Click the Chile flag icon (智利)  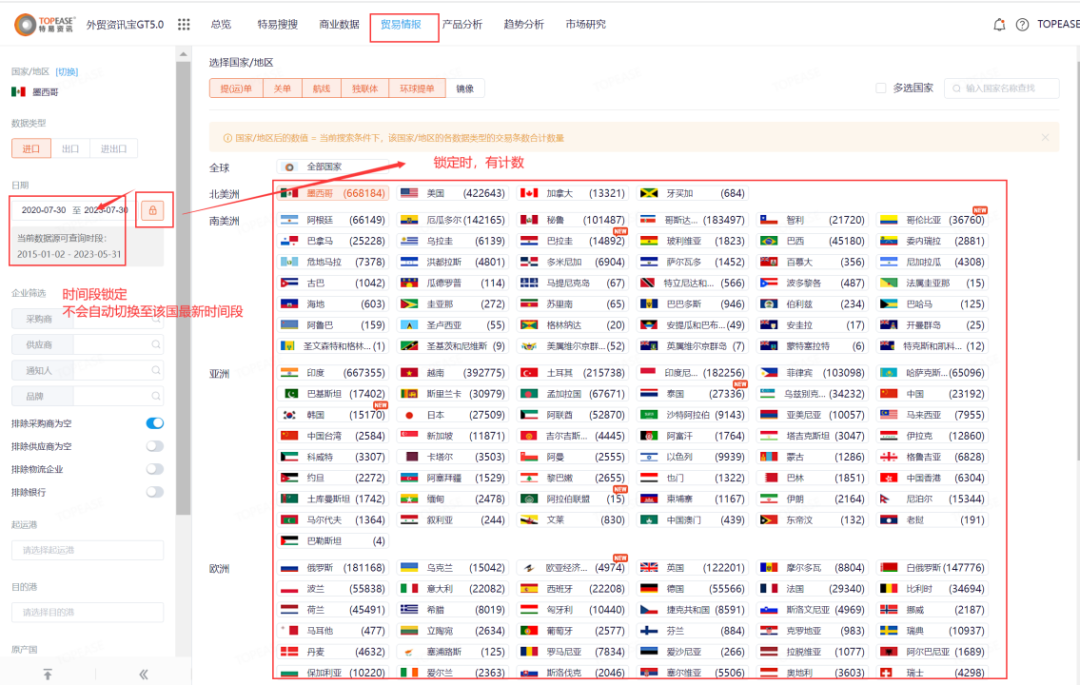[x=769, y=220]
